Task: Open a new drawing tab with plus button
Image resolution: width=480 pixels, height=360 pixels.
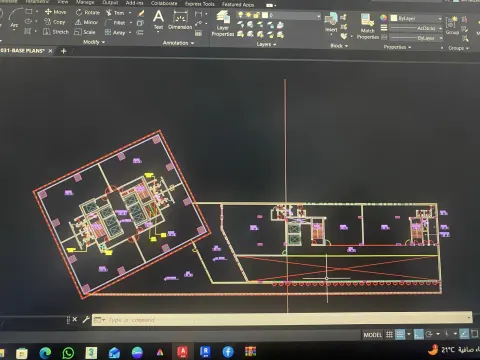Action: point(63,51)
